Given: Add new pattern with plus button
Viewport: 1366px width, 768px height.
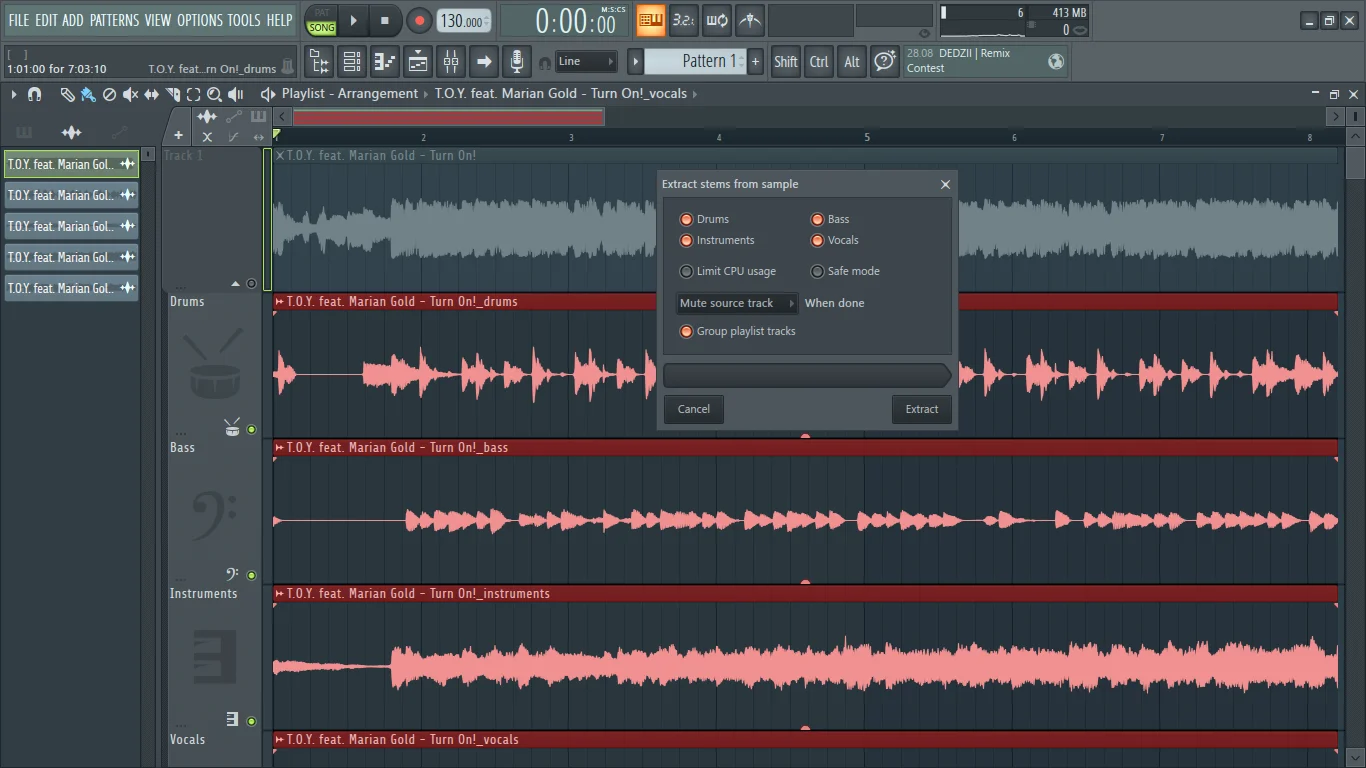Looking at the screenshot, I should click(756, 61).
